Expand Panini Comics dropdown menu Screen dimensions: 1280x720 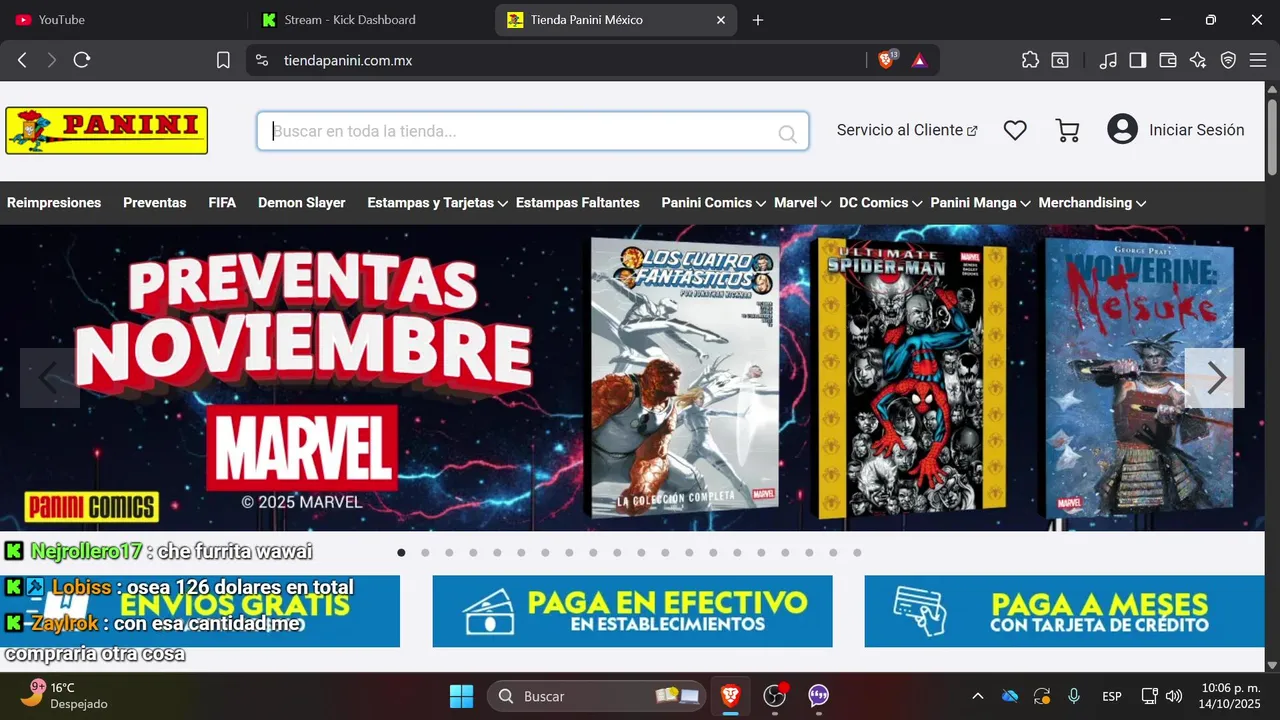click(714, 203)
